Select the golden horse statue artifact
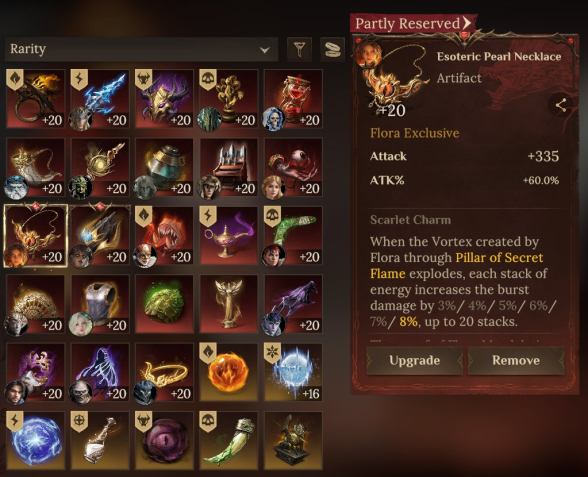588x477 pixels. pyautogui.click(x=293, y=441)
